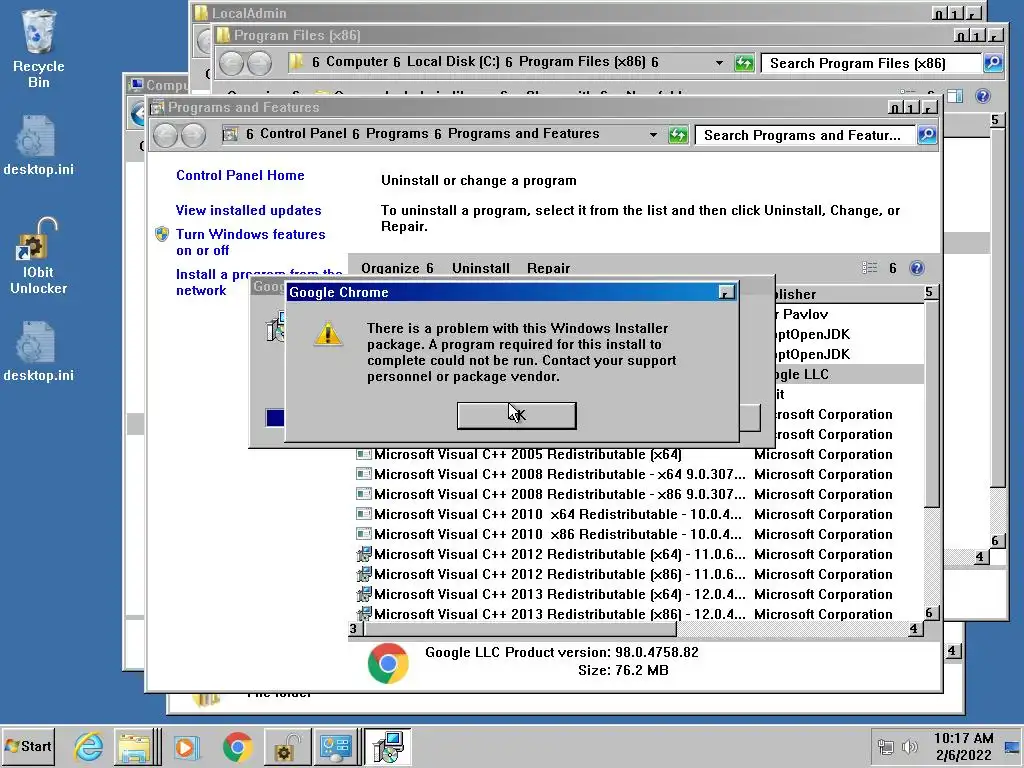Open Turn Windows features on or off
The height and width of the screenshot is (768, 1024).
pos(250,242)
